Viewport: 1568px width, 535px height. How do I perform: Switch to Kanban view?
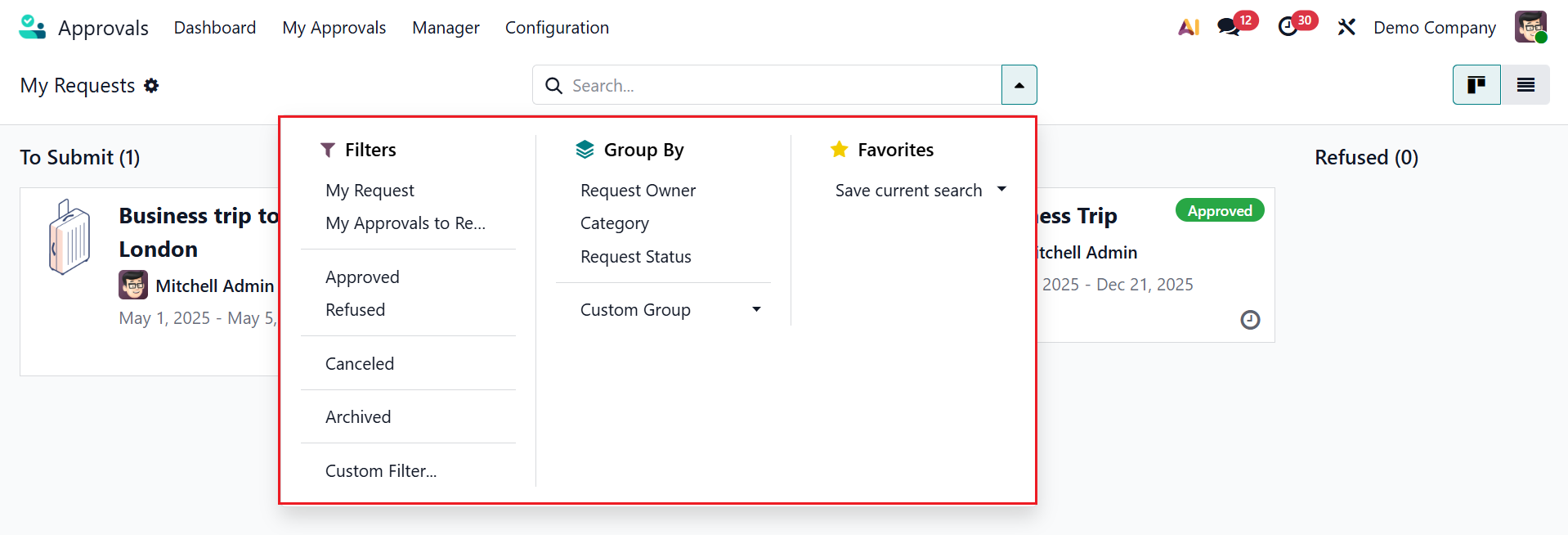click(1476, 85)
